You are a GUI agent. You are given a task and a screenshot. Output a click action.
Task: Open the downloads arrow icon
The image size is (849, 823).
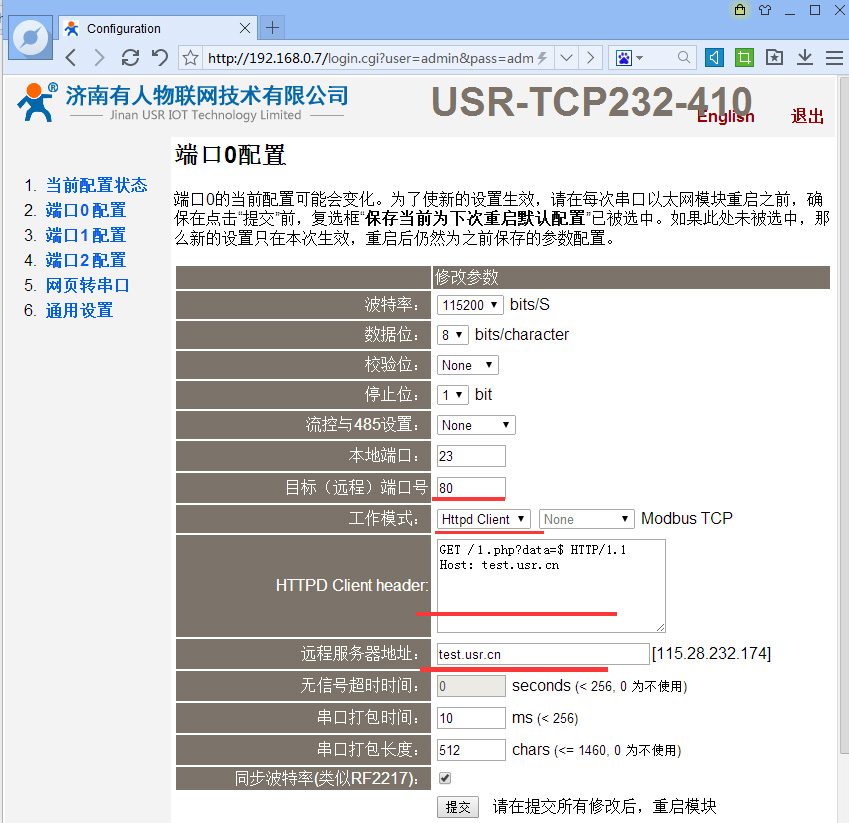click(804, 58)
